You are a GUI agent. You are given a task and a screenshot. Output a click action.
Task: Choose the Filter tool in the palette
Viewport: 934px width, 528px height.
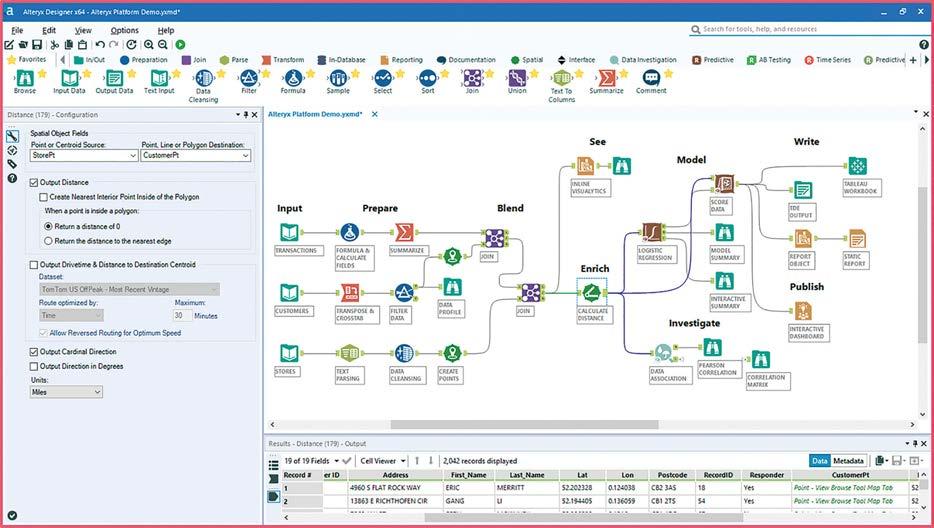click(248, 77)
